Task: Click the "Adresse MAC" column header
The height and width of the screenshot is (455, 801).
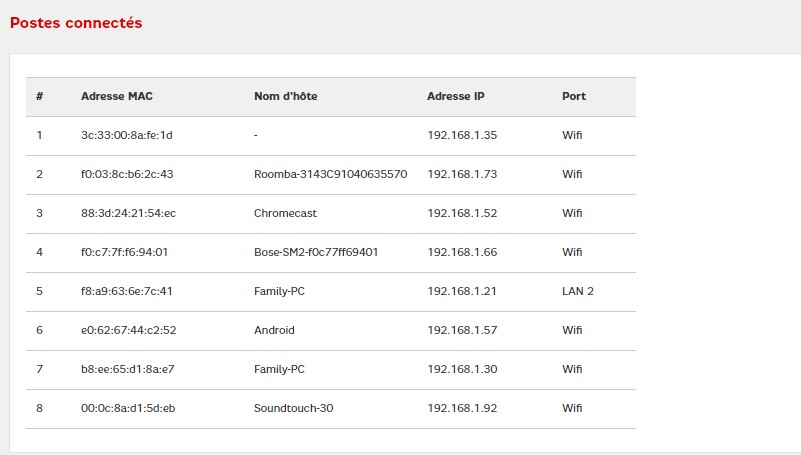Action: click(117, 97)
